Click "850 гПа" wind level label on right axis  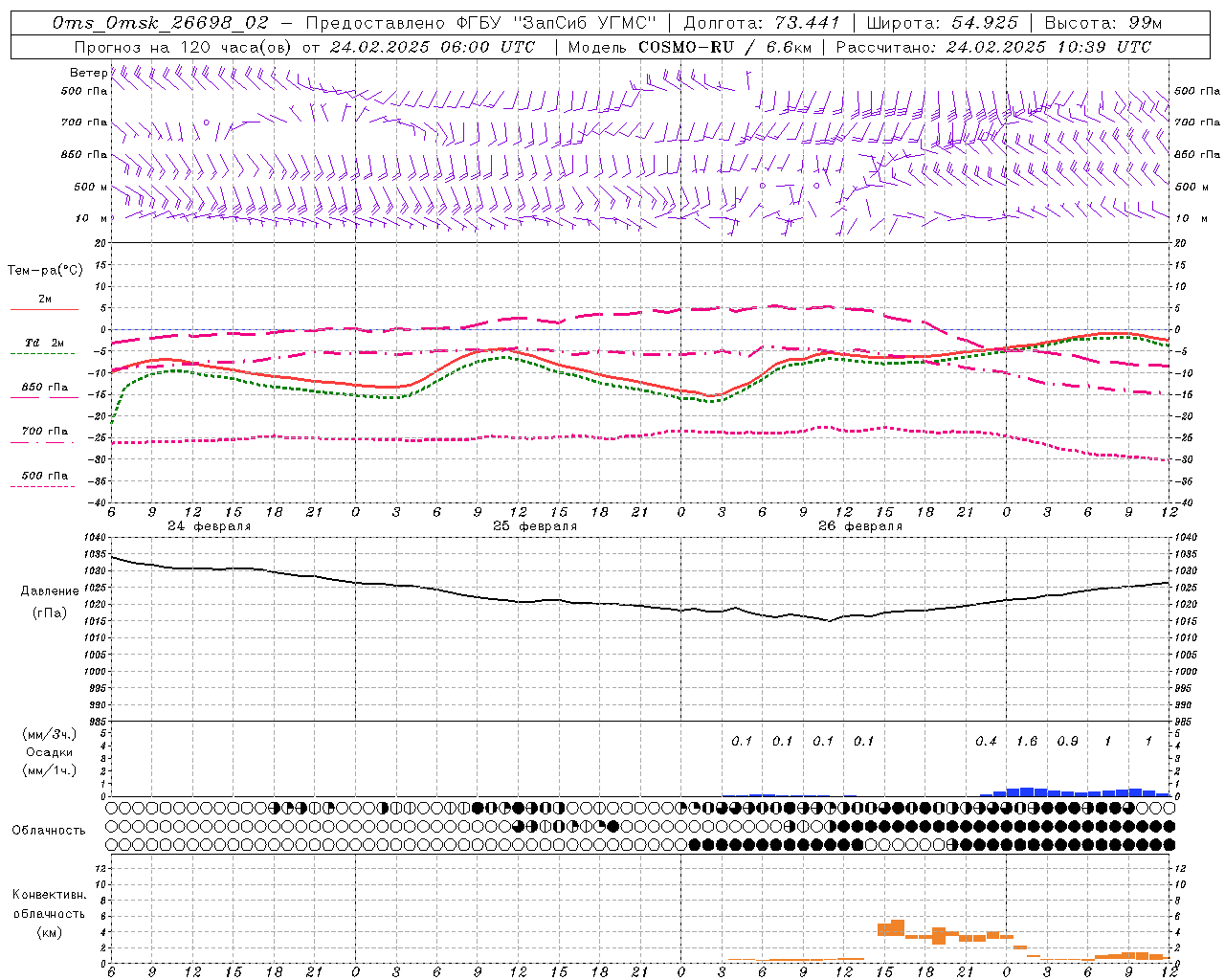click(1197, 154)
